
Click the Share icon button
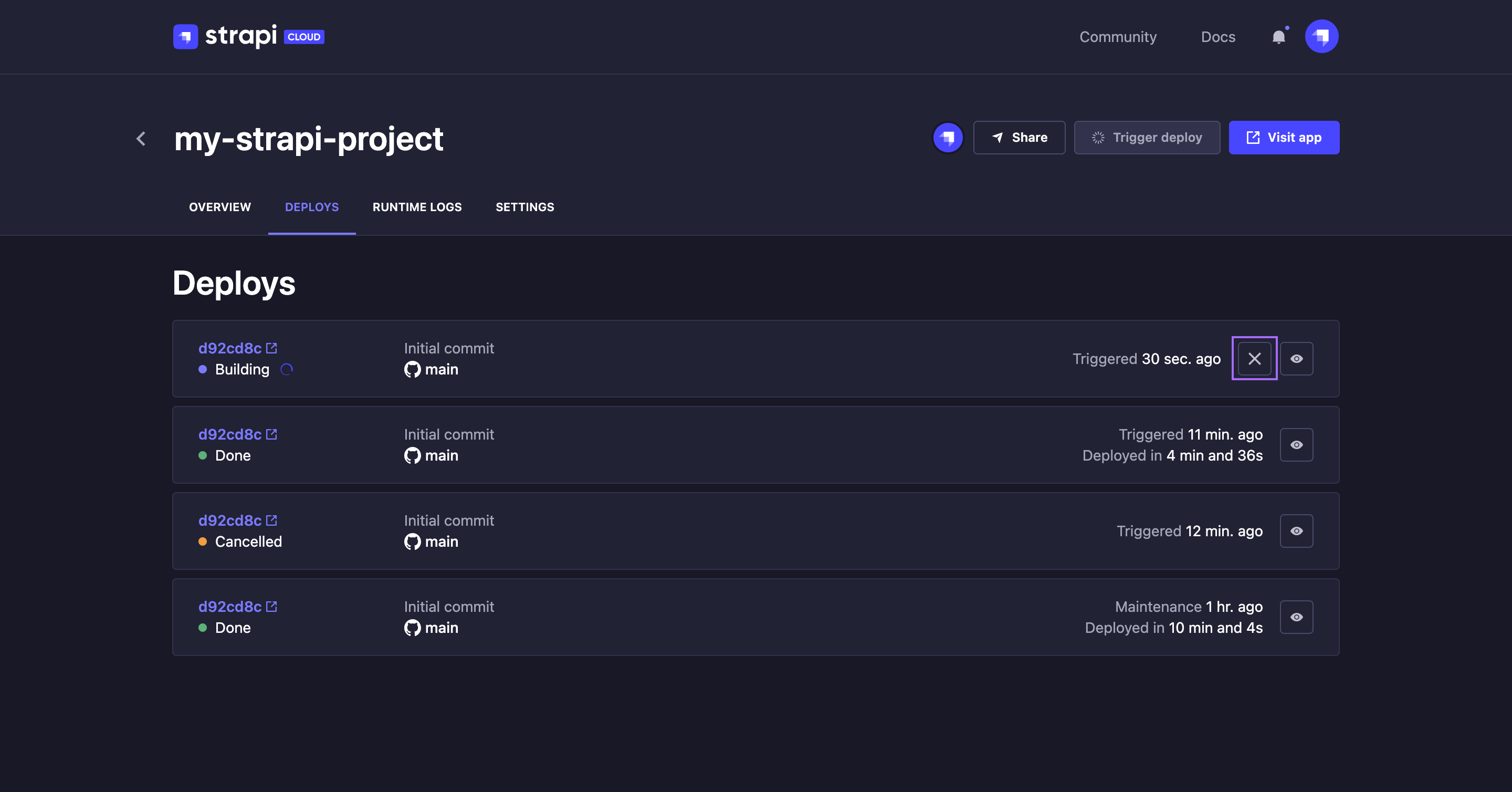[x=1019, y=137]
